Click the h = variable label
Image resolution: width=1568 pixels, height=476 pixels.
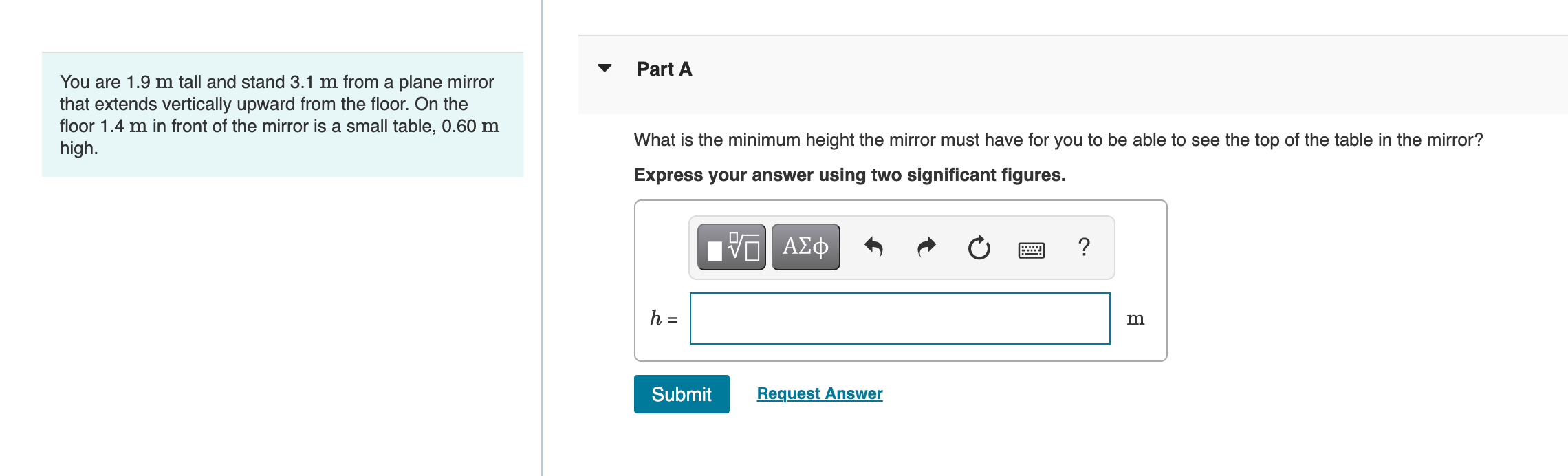click(664, 318)
